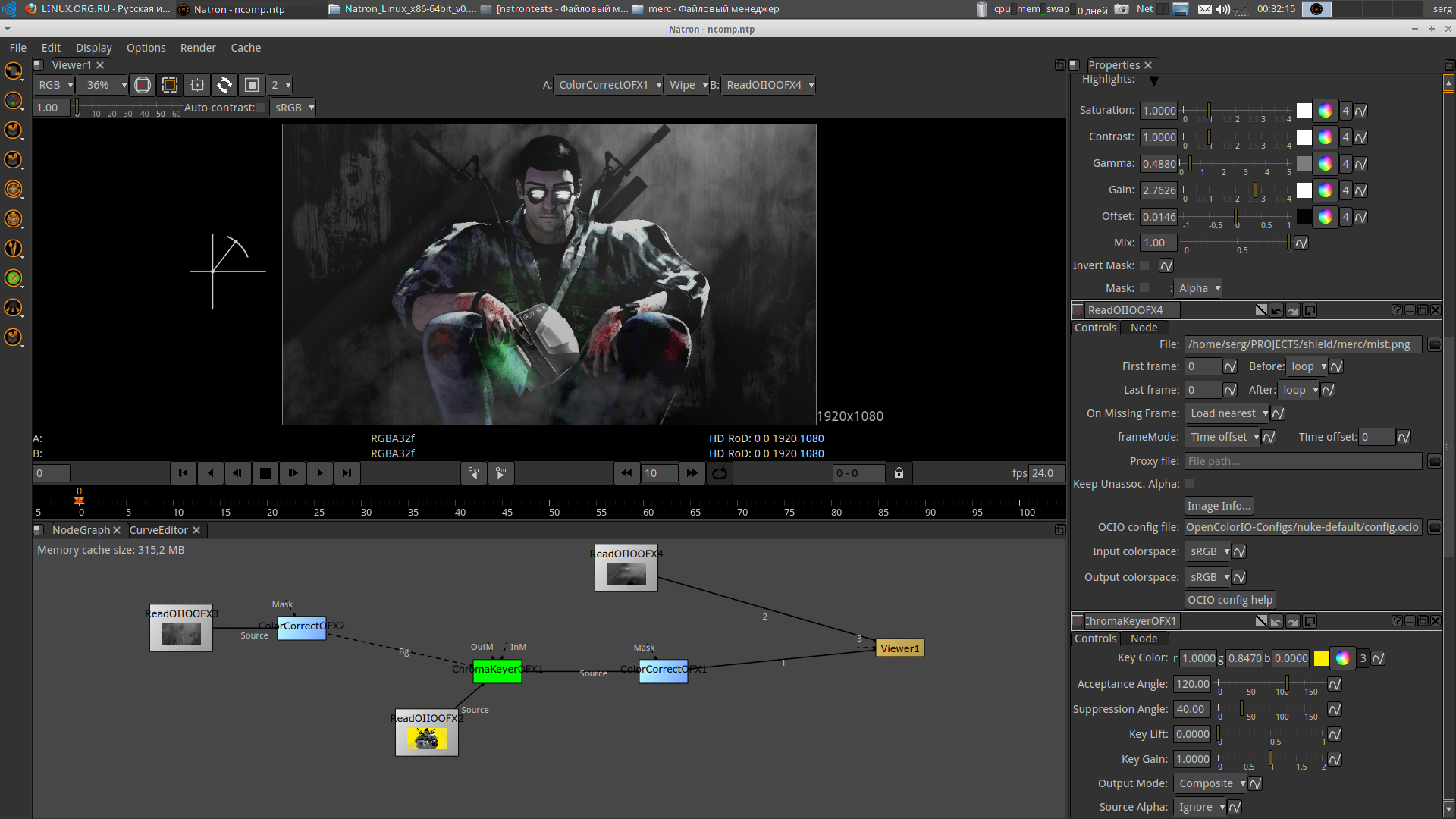Open viewer input B ReadOIIOOFX4 dropdown
1456x819 pixels.
(x=769, y=85)
